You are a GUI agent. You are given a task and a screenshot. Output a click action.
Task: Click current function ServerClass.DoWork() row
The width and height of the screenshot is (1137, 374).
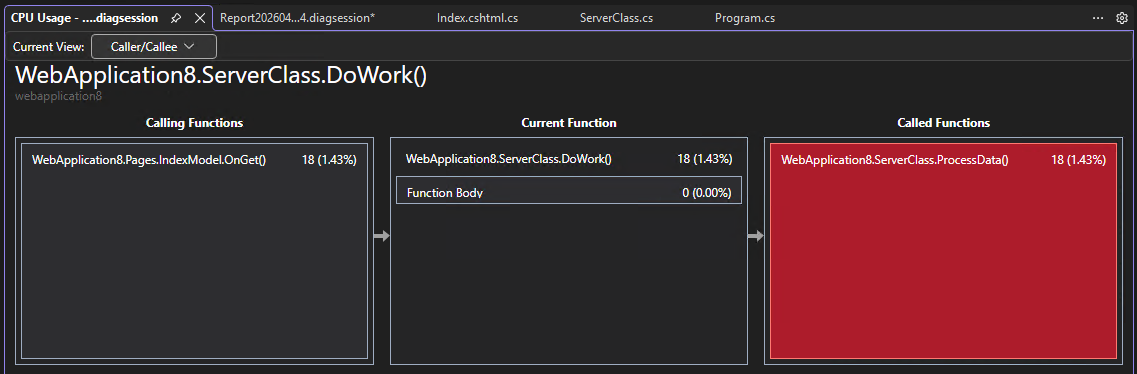coord(569,159)
